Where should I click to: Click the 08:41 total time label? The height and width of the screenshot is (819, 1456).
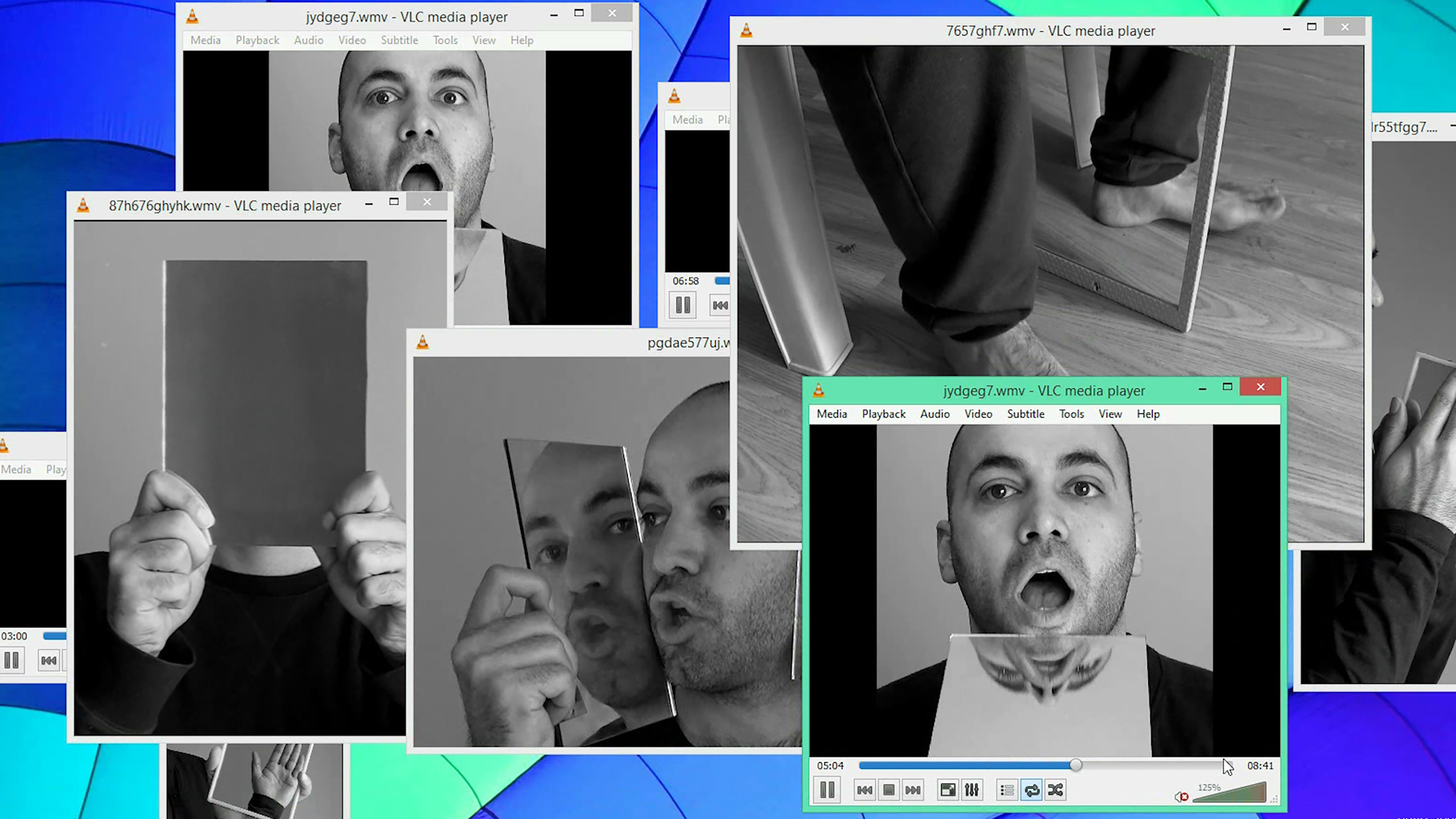[x=1260, y=765]
